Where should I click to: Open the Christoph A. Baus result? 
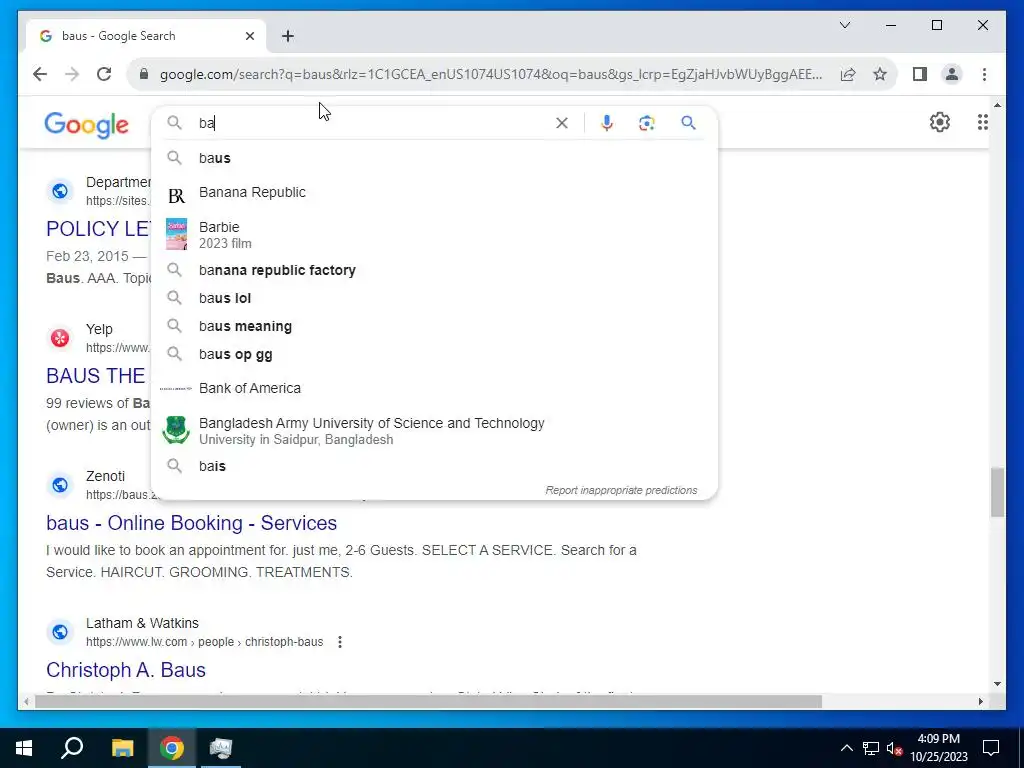tap(126, 670)
